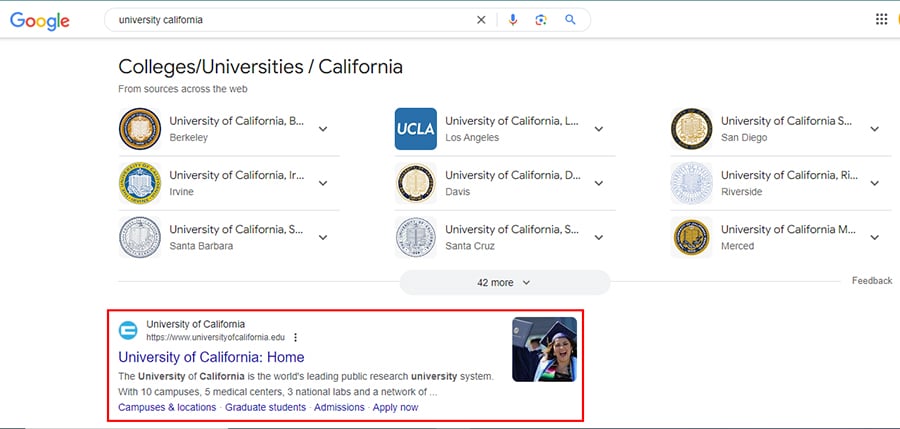Click the https://www.universityofcalifornia.edu URL text

click(x=215, y=337)
